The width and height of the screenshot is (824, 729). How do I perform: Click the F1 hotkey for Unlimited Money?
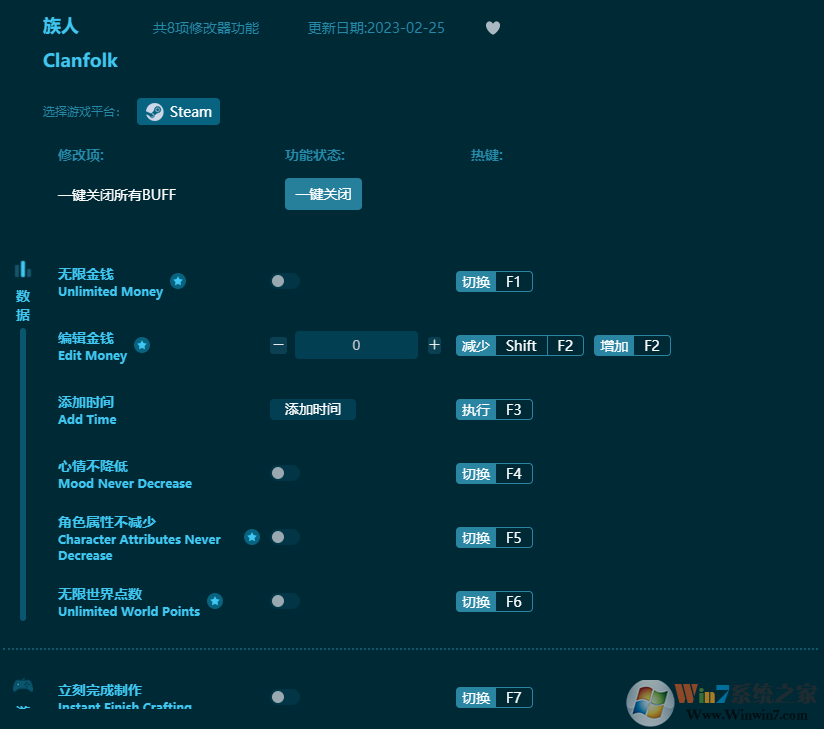(x=494, y=282)
